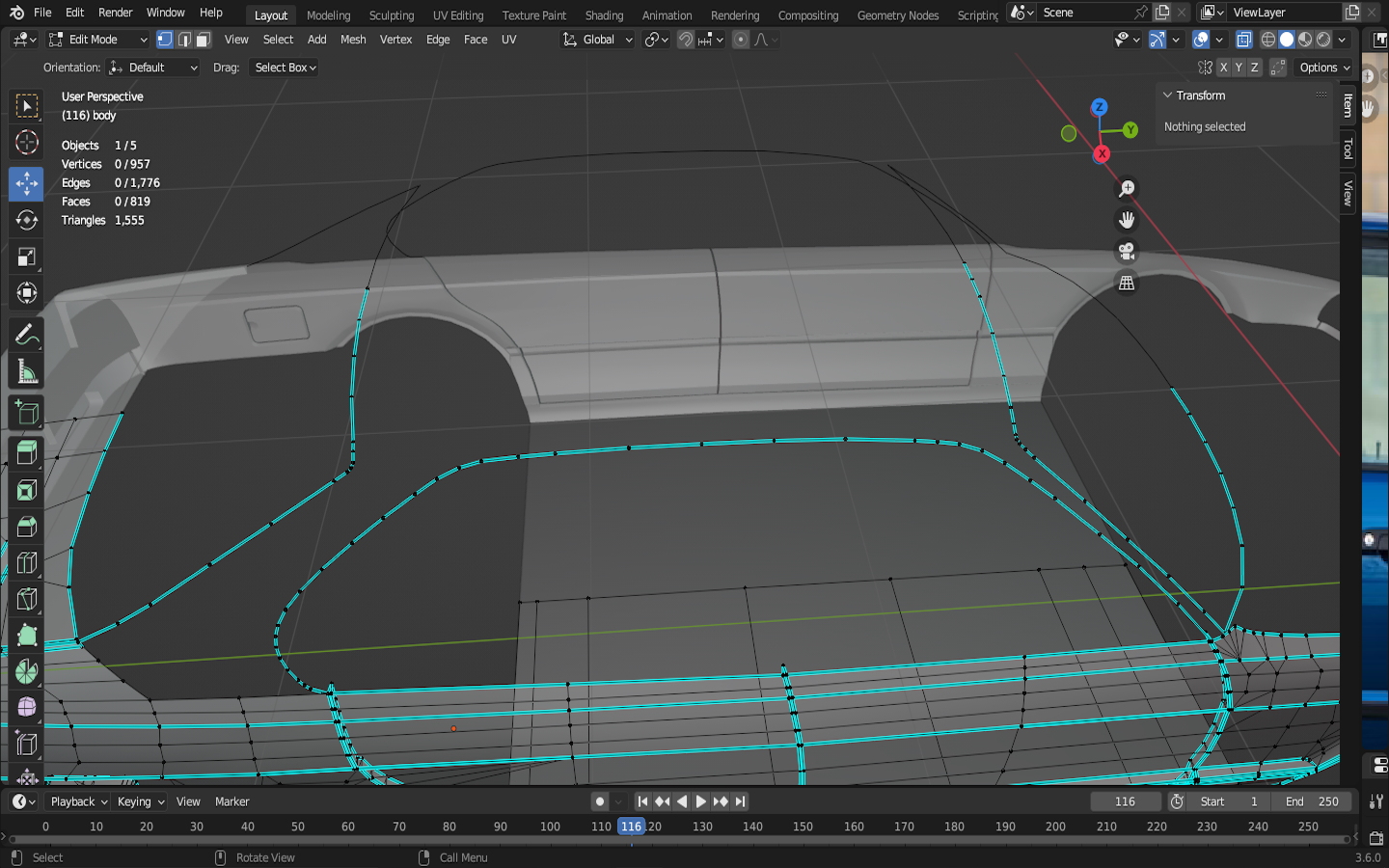
Task: Switch perspective/orthographic with the grid icon
Action: tap(1126, 283)
